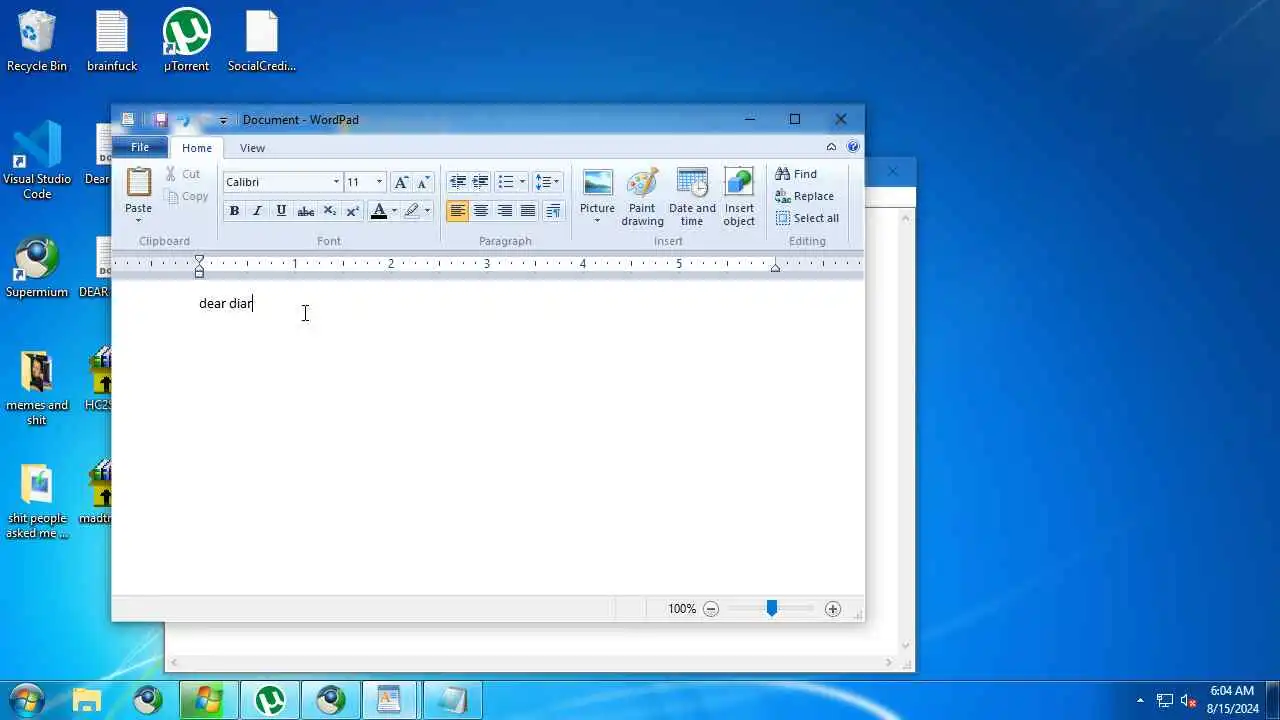Toggle Align text right
The width and height of the screenshot is (1280, 720).
coord(505,211)
